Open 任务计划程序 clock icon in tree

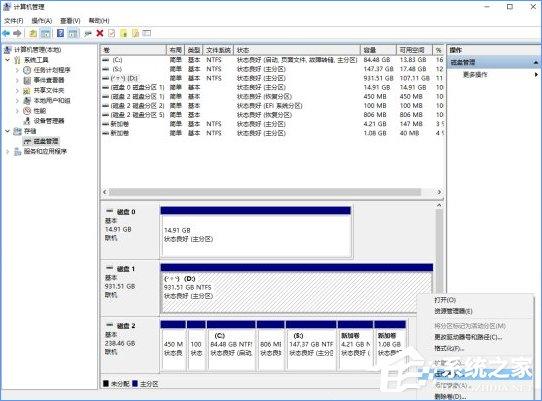[x=27, y=70]
